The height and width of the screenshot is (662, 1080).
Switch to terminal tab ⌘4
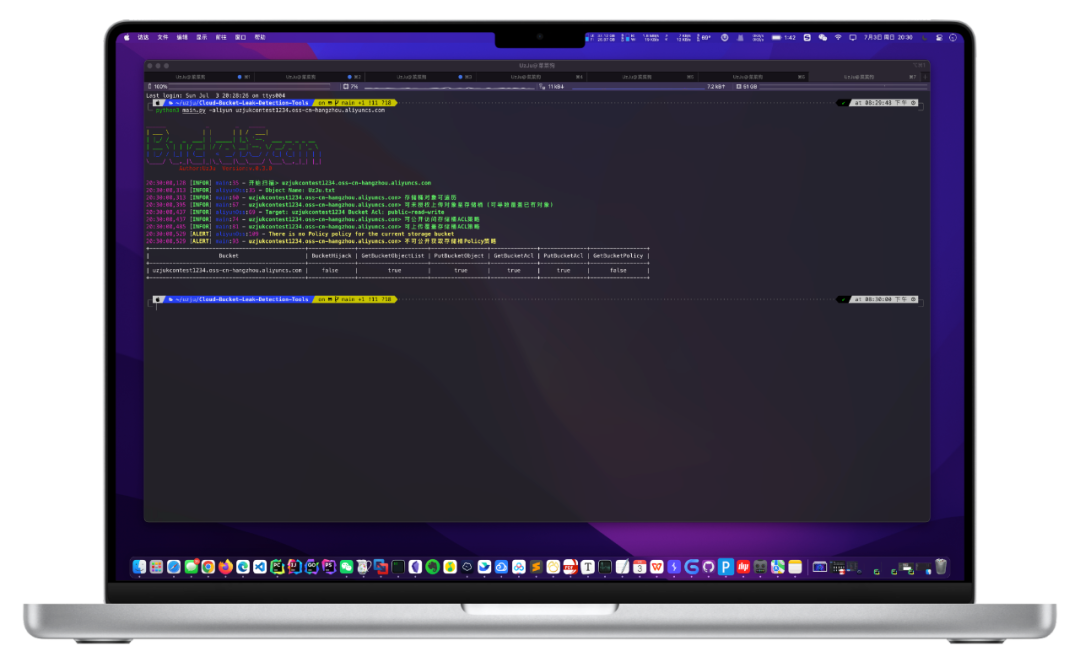point(531,76)
